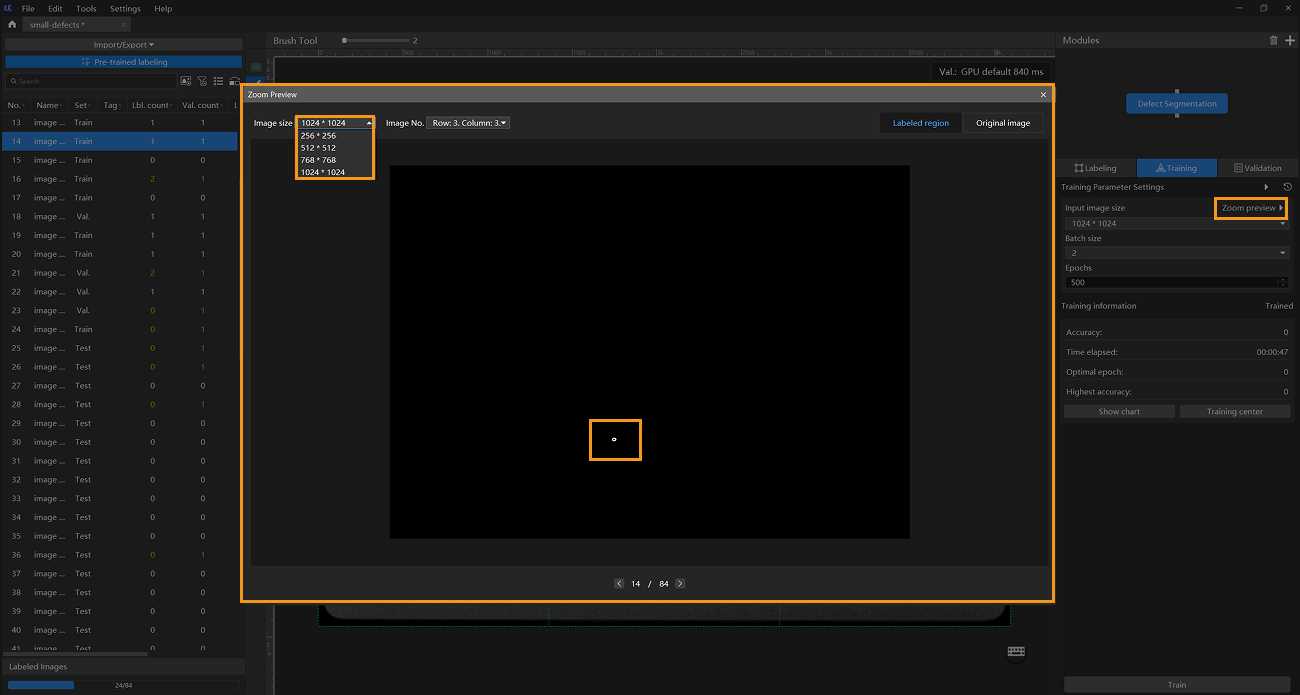Viewport: 1300px width, 695px height.
Task: Select highlighted image row number 14
Action: pyautogui.click(x=120, y=141)
